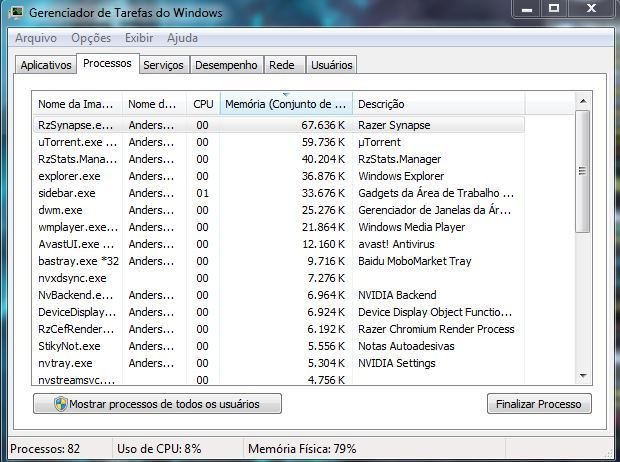The width and height of the screenshot is (620, 462).
Task: Sort by CPU column header
Action: [203, 104]
